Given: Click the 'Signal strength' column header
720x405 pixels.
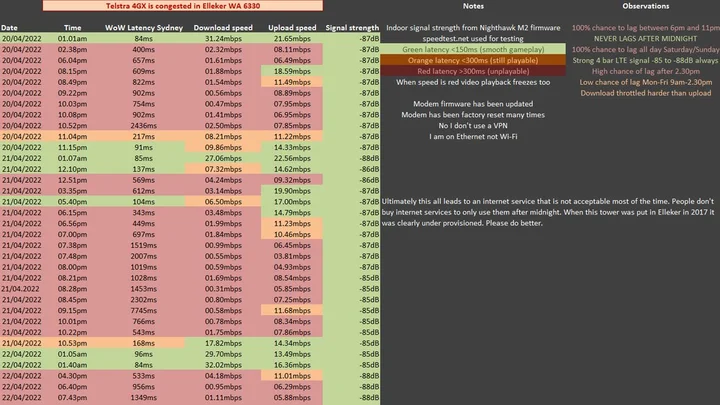Looking at the screenshot, I should coord(352,28).
